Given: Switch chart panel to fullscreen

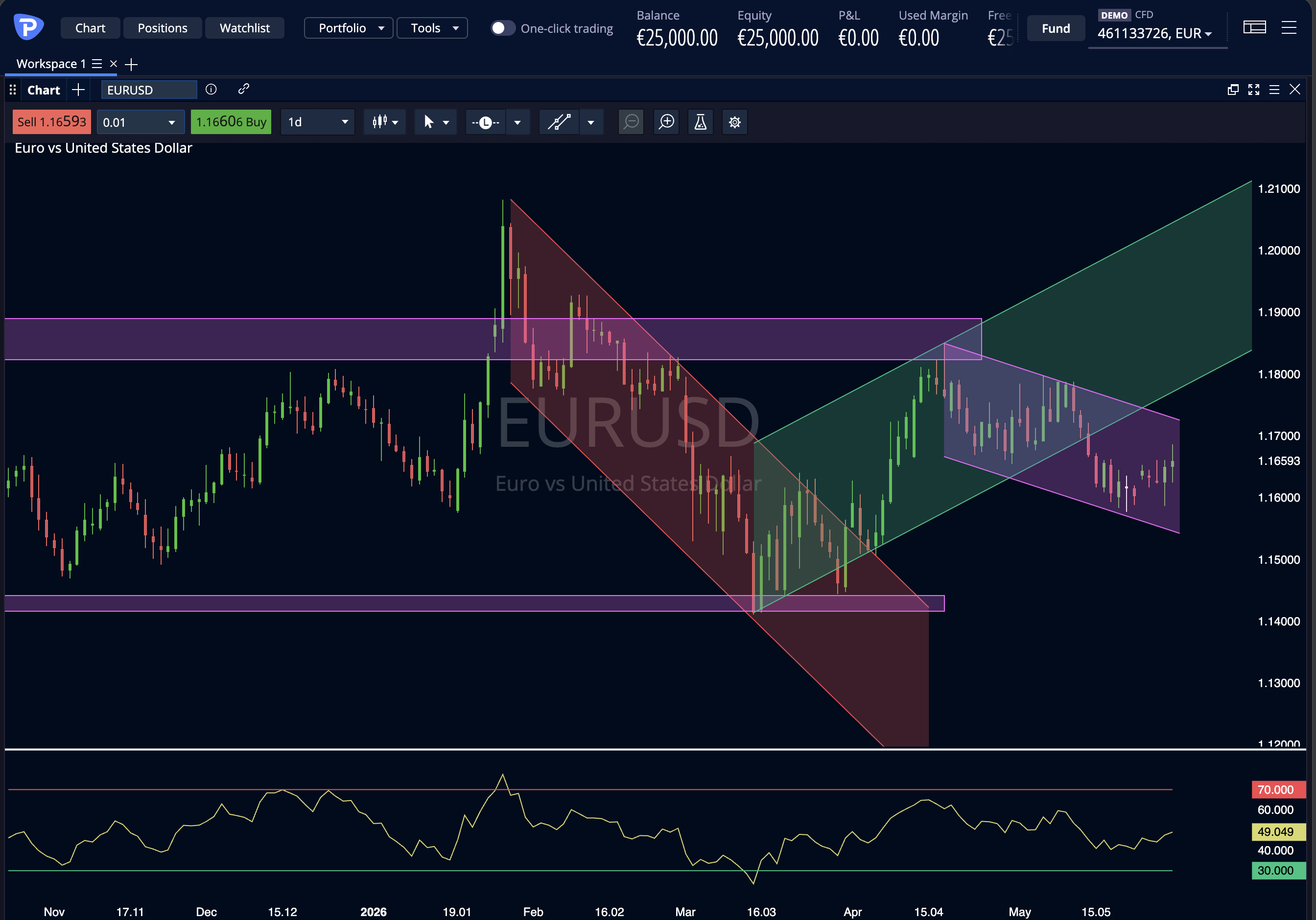Looking at the screenshot, I should click(x=1253, y=90).
